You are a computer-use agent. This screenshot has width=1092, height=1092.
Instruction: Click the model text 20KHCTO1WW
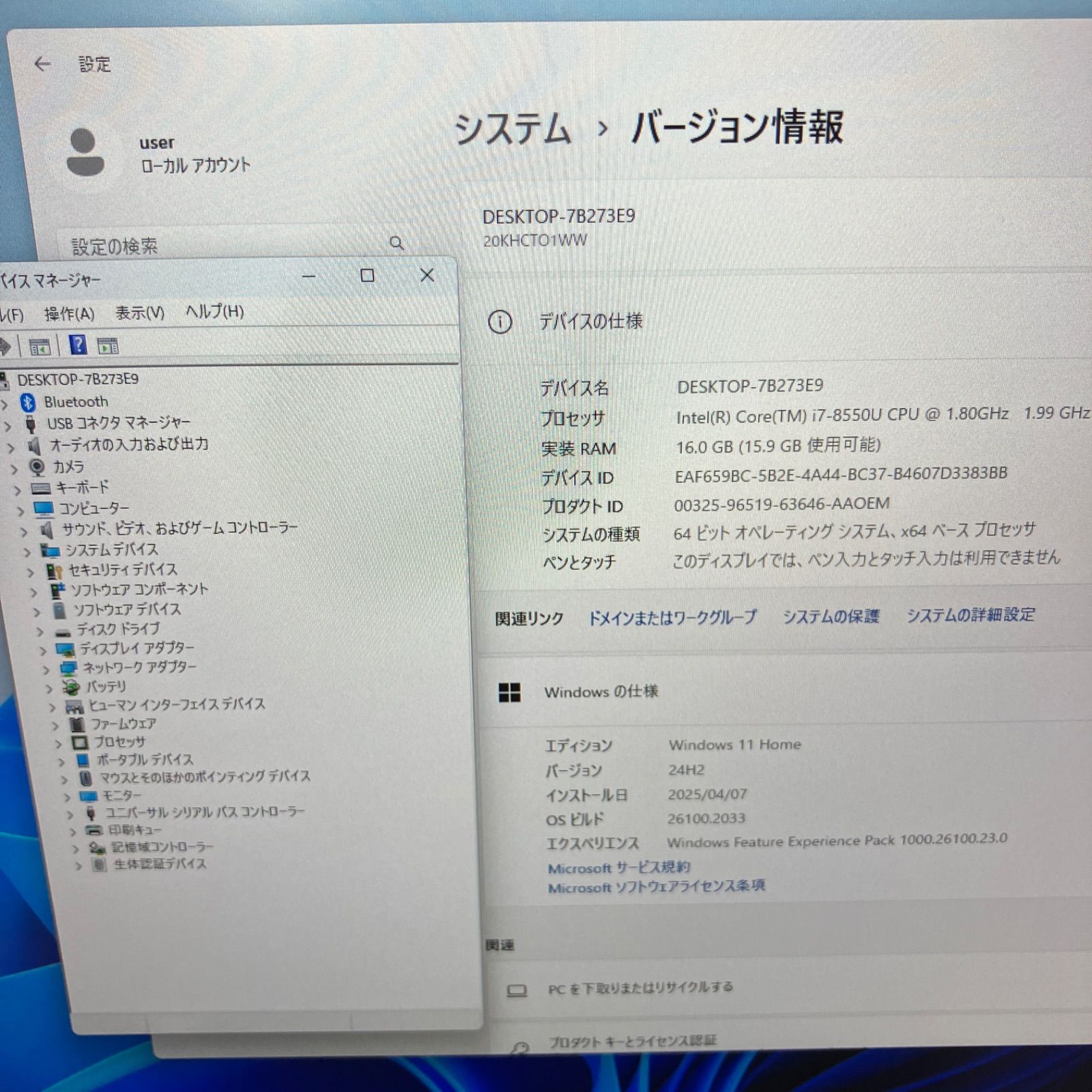(x=535, y=241)
